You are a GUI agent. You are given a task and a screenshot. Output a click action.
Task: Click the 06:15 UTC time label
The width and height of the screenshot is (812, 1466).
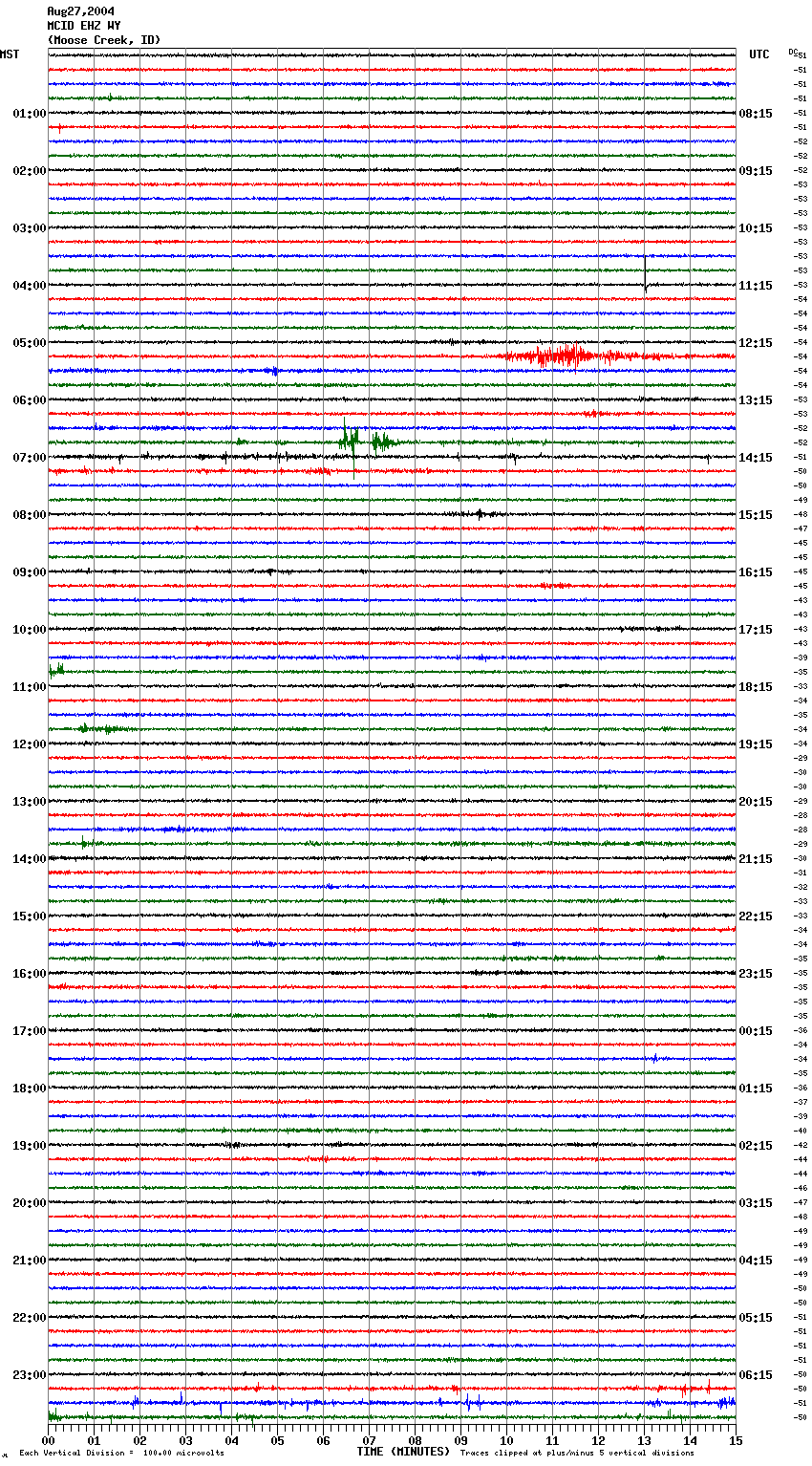point(756,1375)
